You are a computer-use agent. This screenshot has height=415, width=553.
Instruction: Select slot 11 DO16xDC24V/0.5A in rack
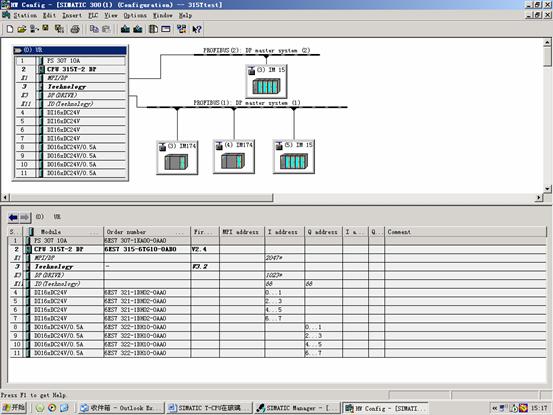coord(70,173)
